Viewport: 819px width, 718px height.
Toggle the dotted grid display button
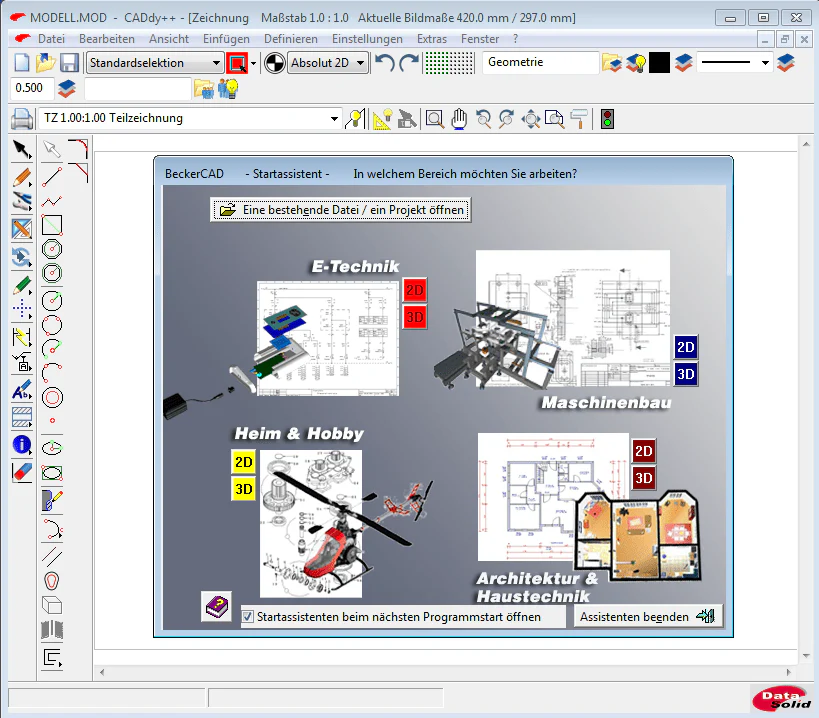449,63
